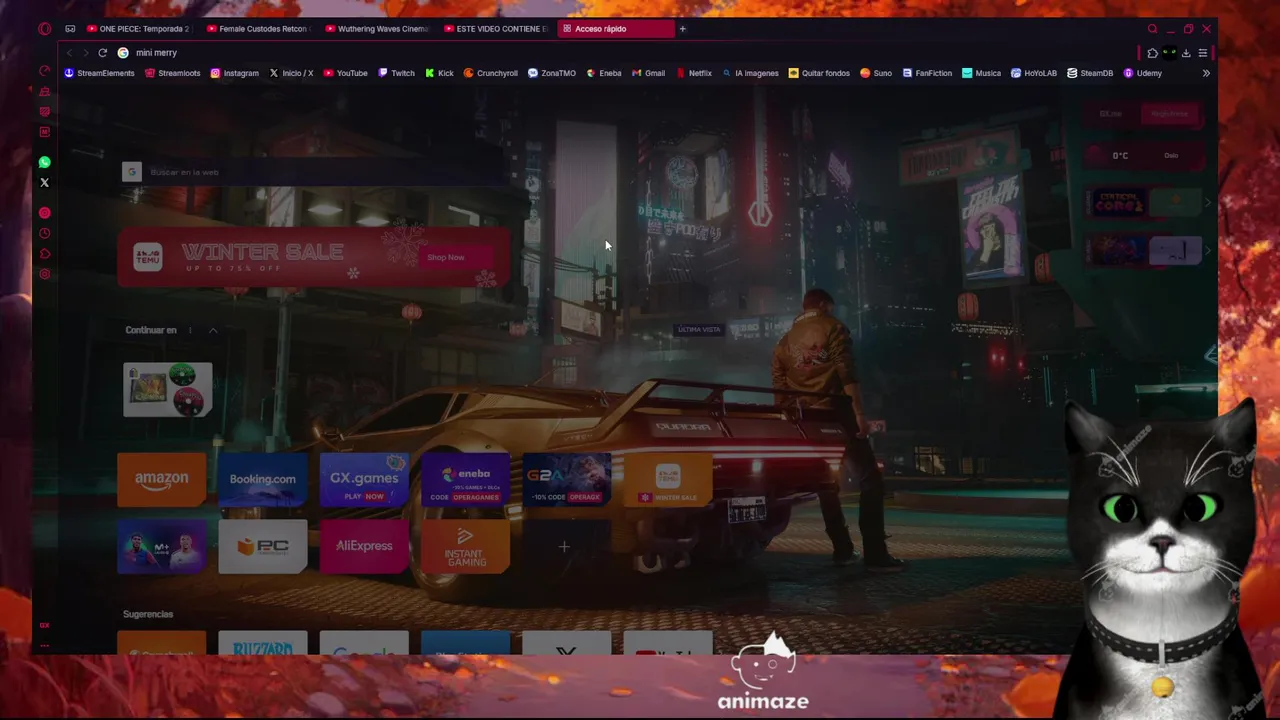Open the tab search magnifier icon
Viewport: 1280px width, 720px height.
[x=1152, y=29]
